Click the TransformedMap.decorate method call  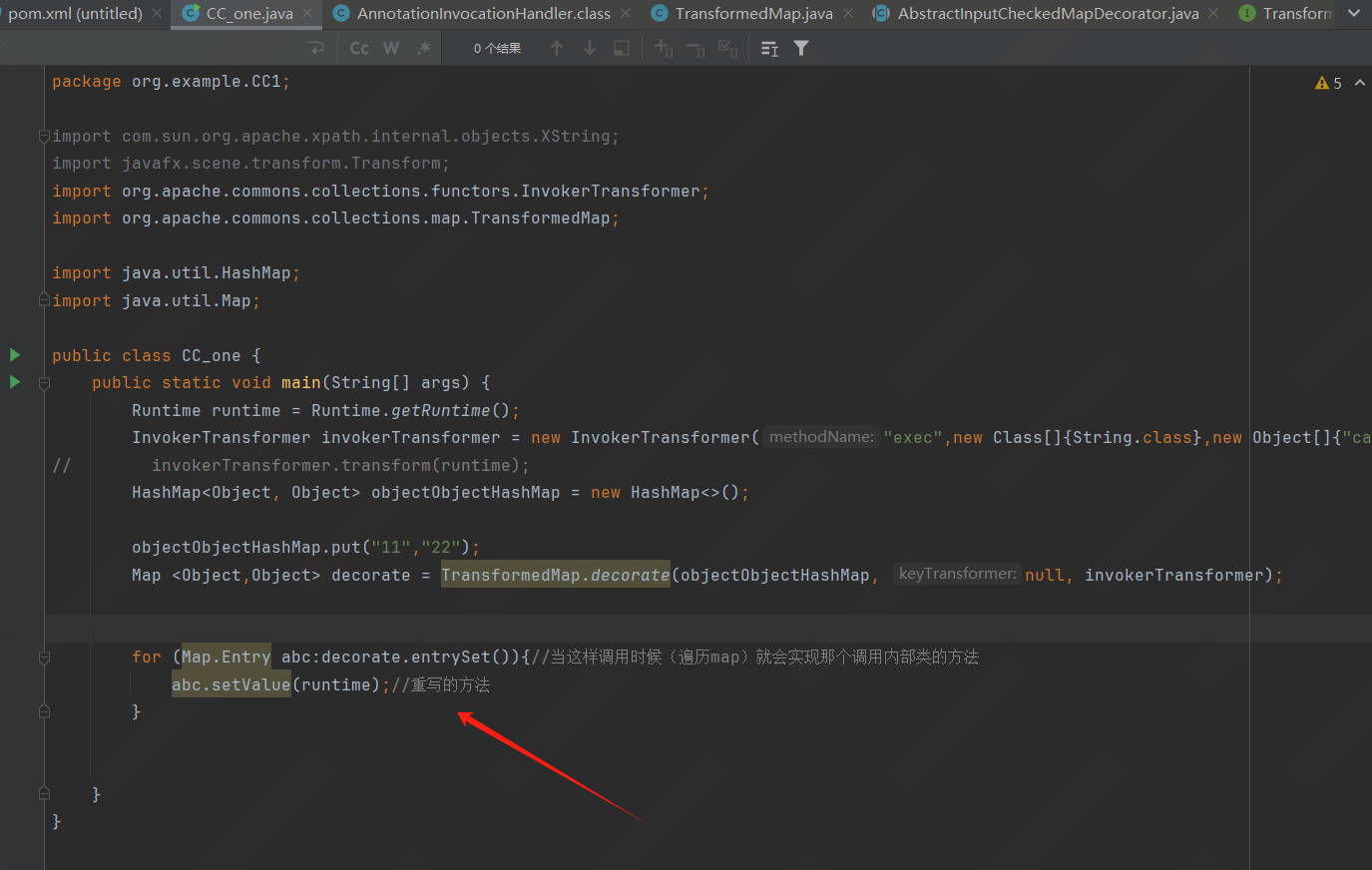556,575
